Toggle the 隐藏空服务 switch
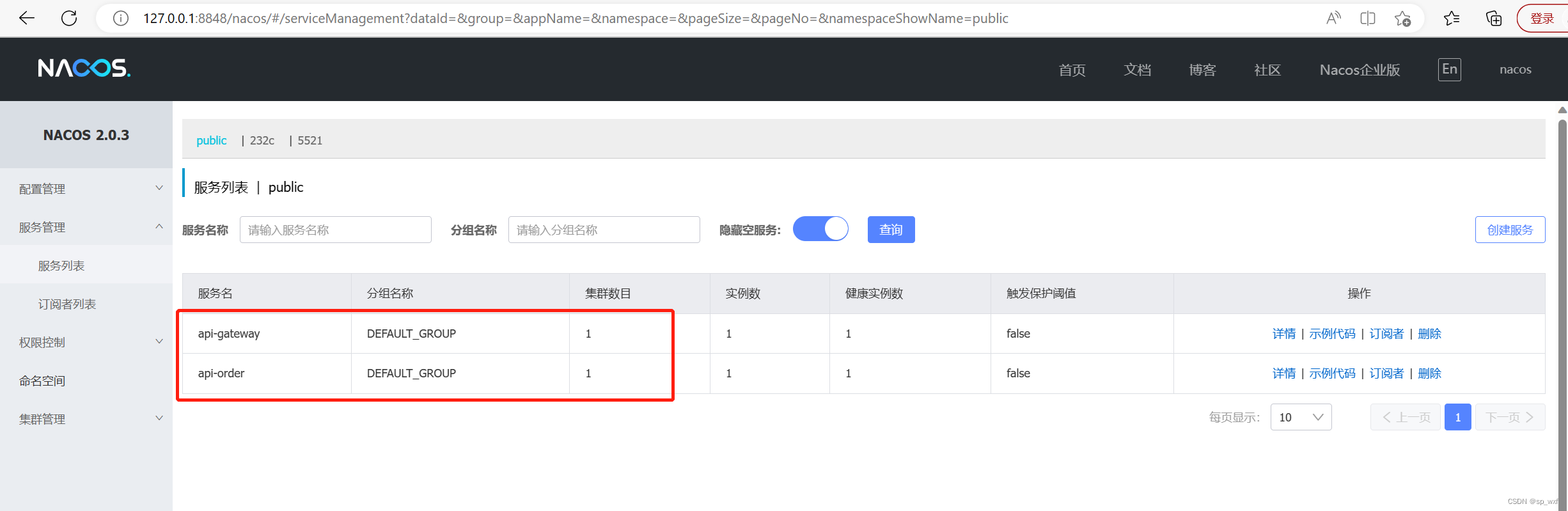The width and height of the screenshot is (1568, 511). click(x=820, y=228)
